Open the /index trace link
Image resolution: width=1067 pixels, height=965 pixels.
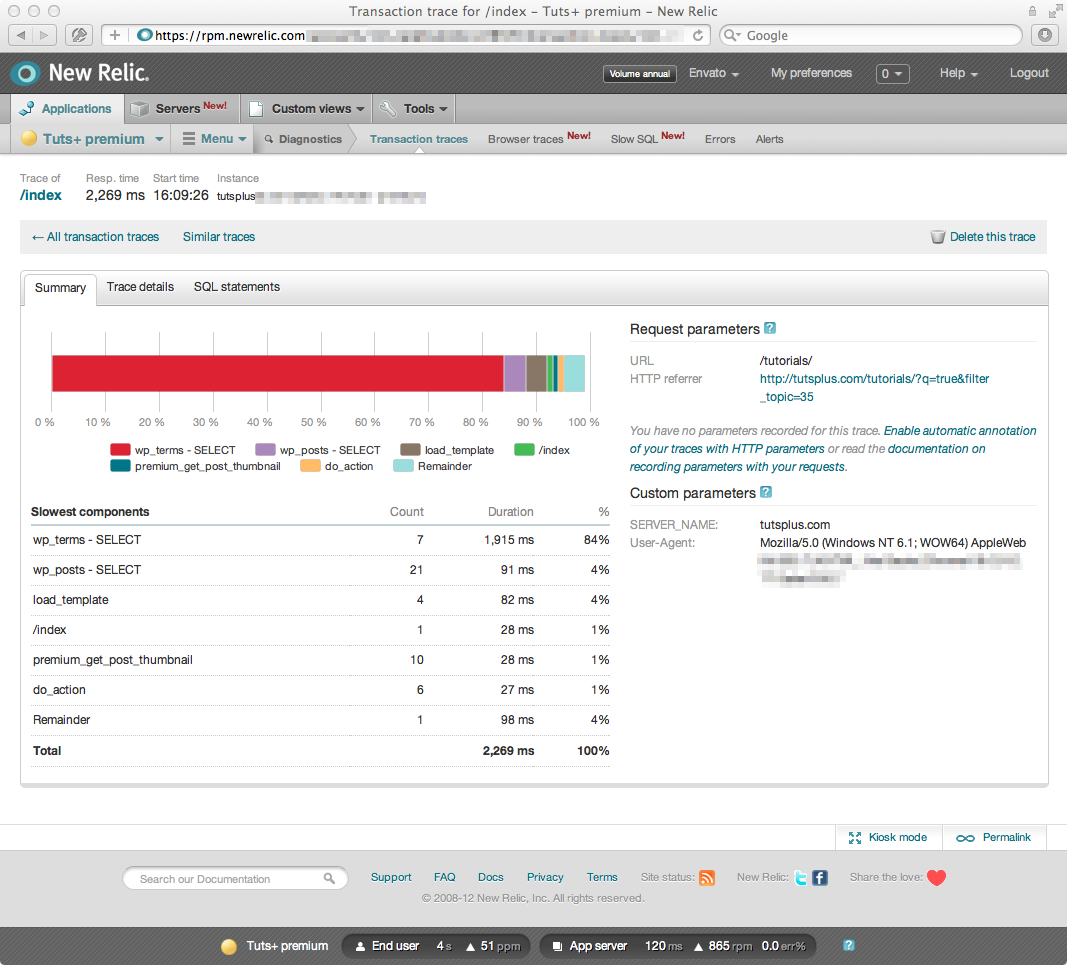click(41, 195)
